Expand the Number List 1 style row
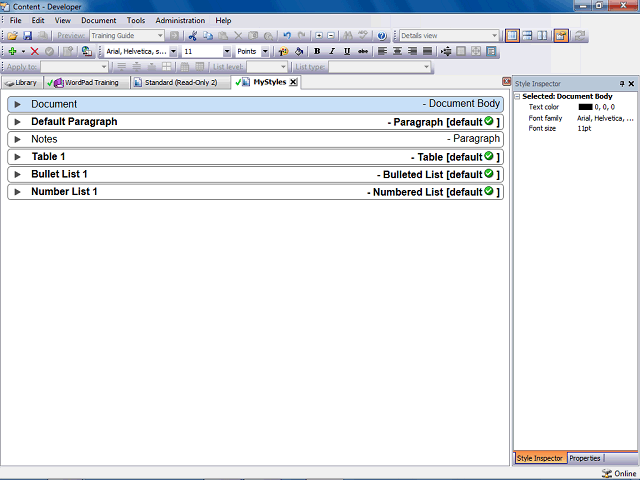 pyautogui.click(x=17, y=192)
